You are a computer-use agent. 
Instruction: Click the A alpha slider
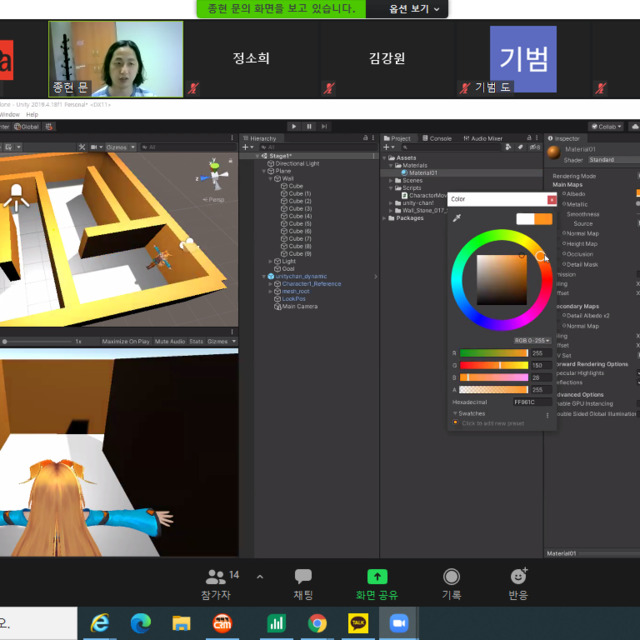(x=494, y=390)
